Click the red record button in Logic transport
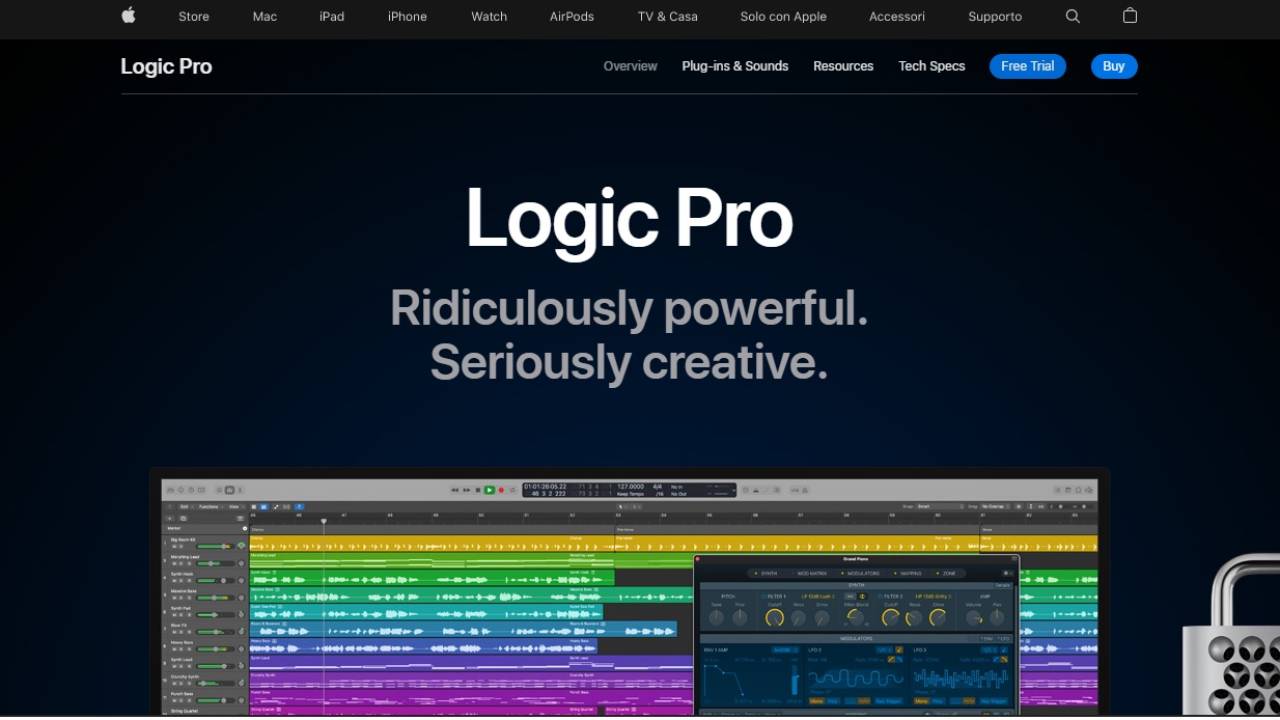 [x=501, y=490]
